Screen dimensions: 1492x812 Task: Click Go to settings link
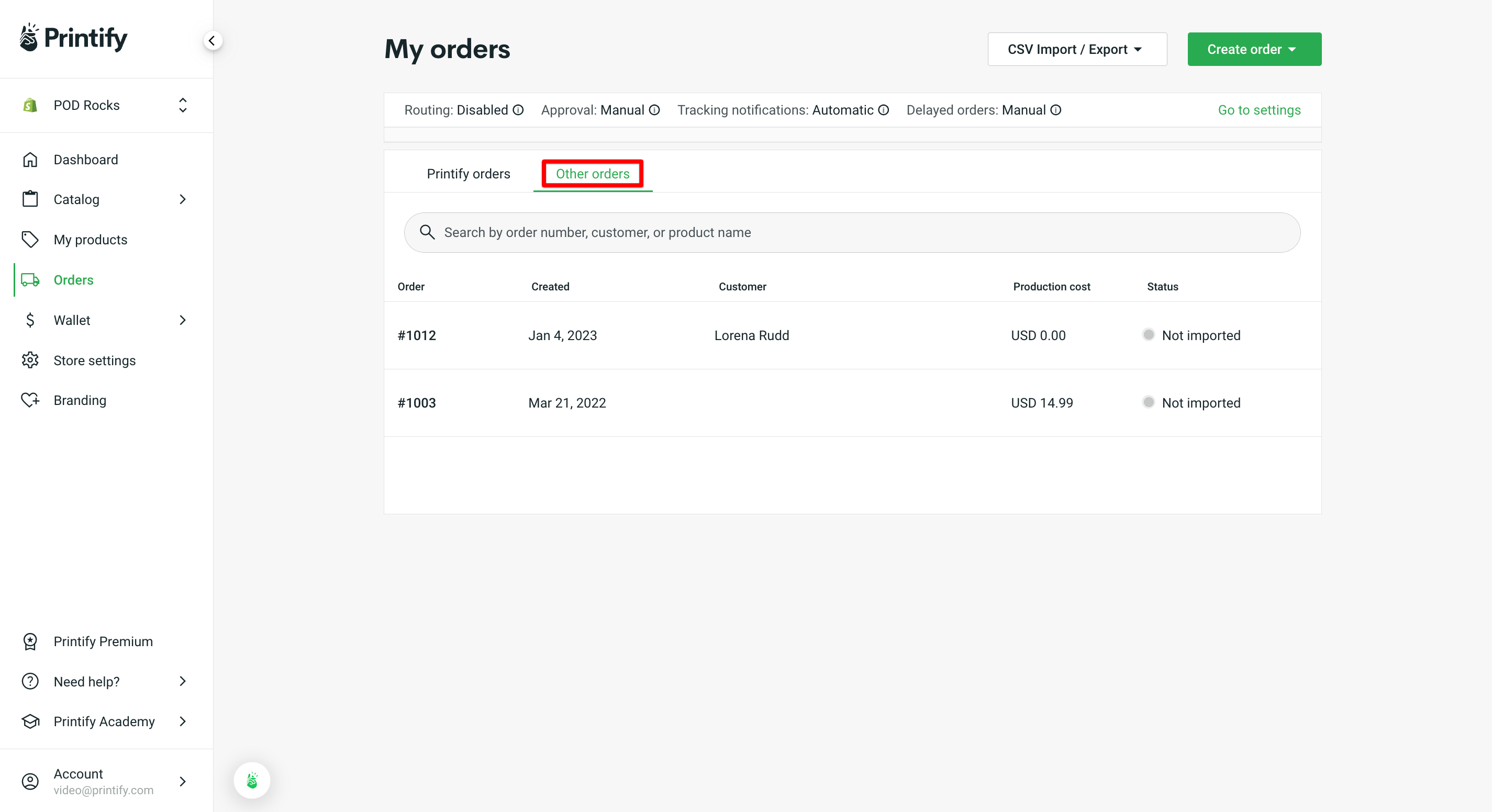(1259, 109)
